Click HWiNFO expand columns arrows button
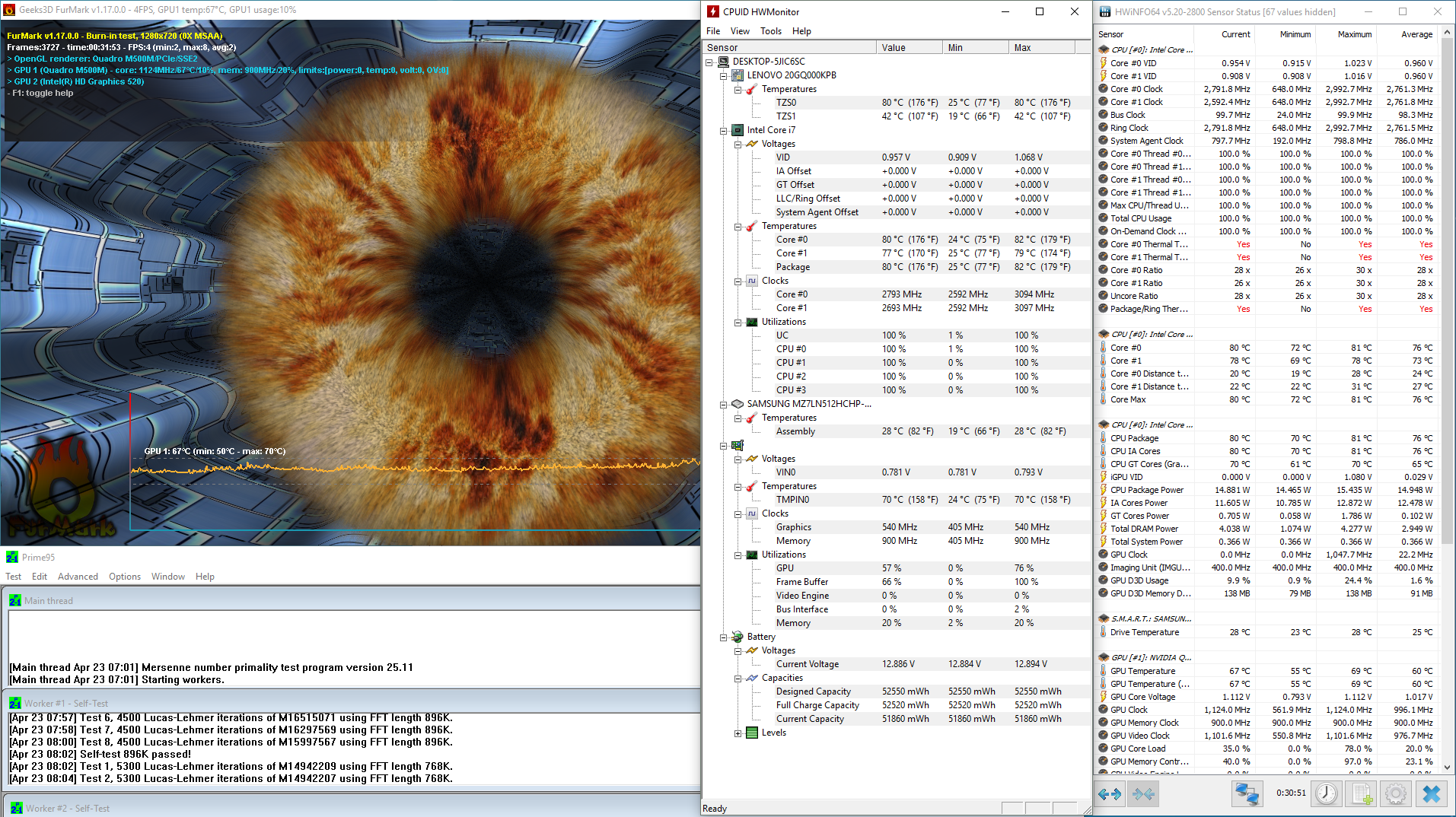1456x817 pixels. tap(1110, 794)
